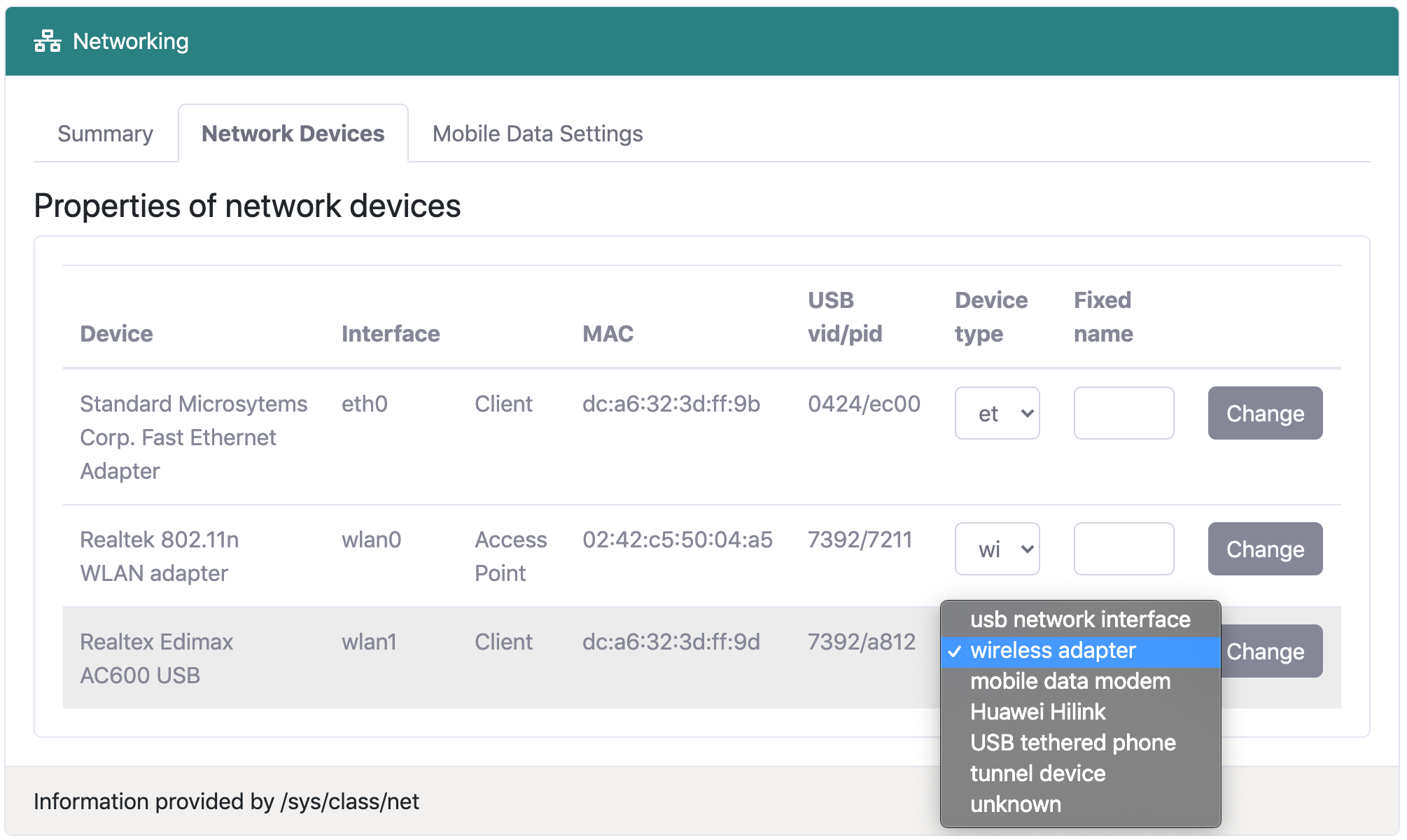Viewport: 1407px width, 840px height.
Task: Click the network devices tab icon
Action: tap(292, 132)
